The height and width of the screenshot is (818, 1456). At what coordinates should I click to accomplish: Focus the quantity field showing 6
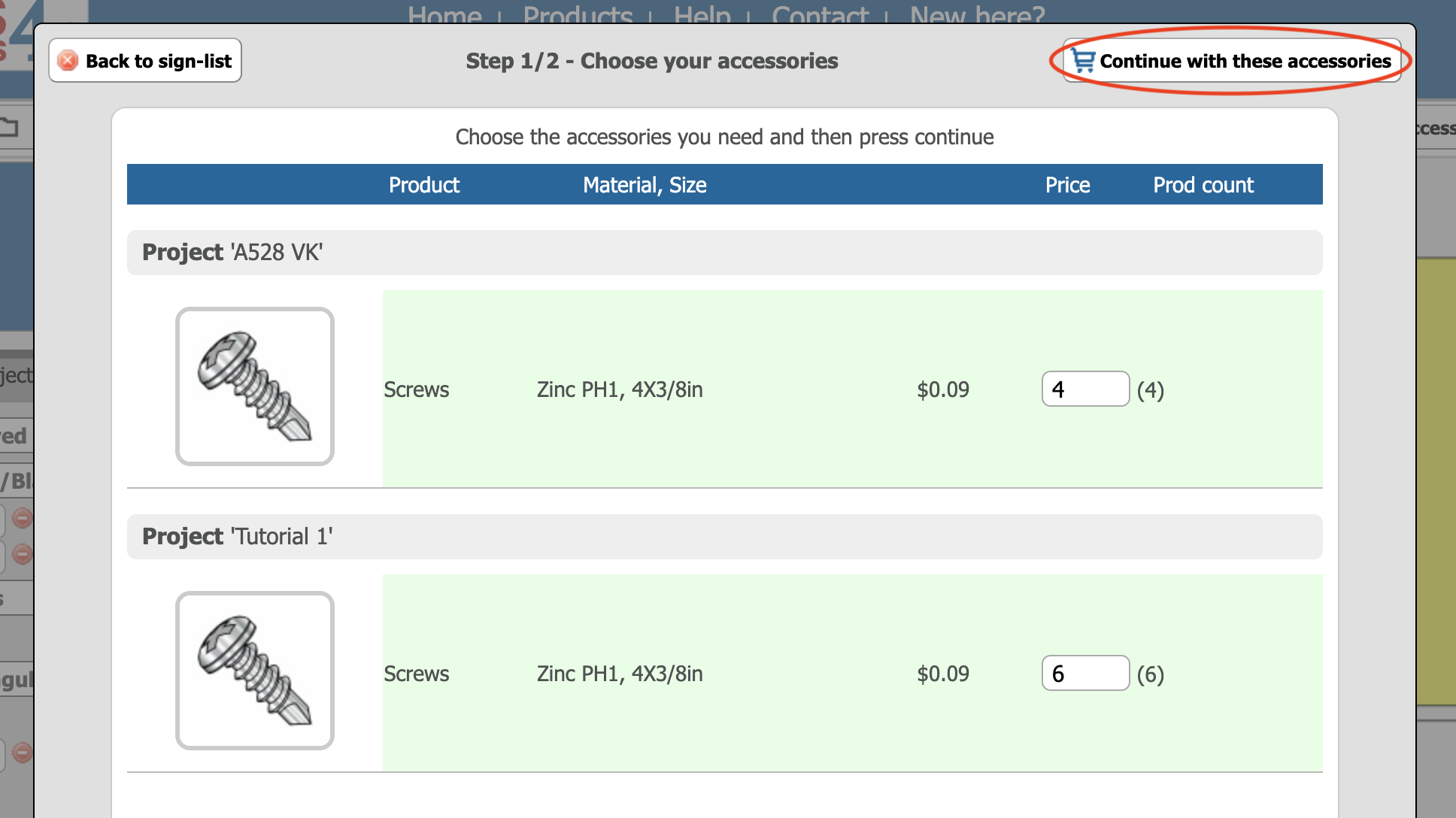1085,674
